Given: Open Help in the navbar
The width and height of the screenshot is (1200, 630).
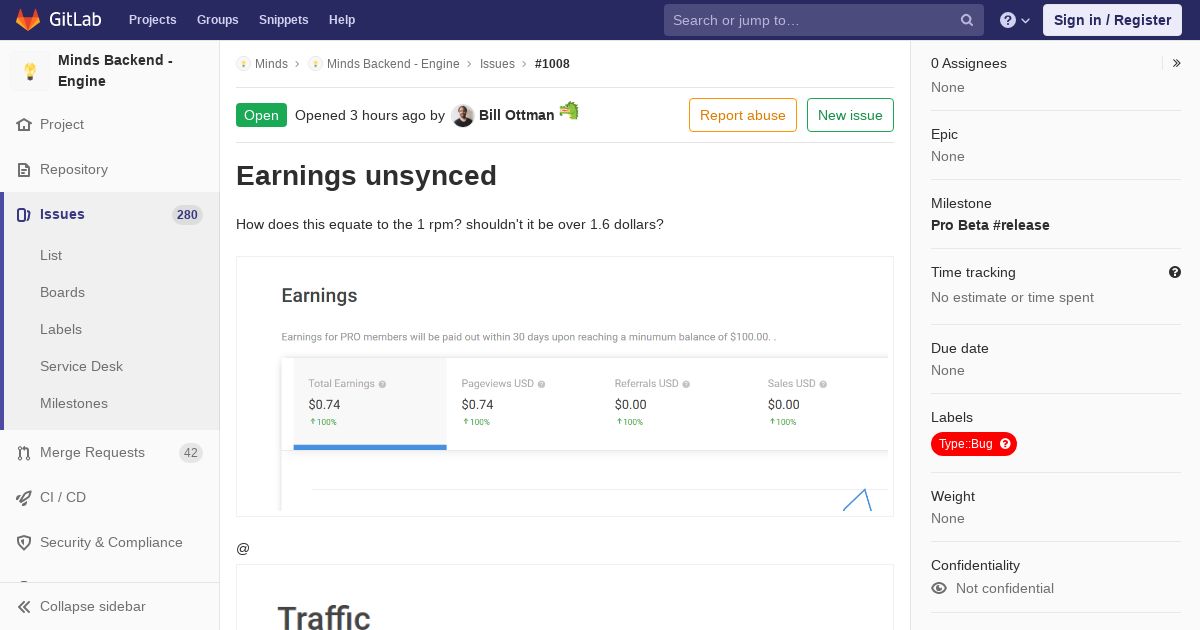Looking at the screenshot, I should 342,20.
